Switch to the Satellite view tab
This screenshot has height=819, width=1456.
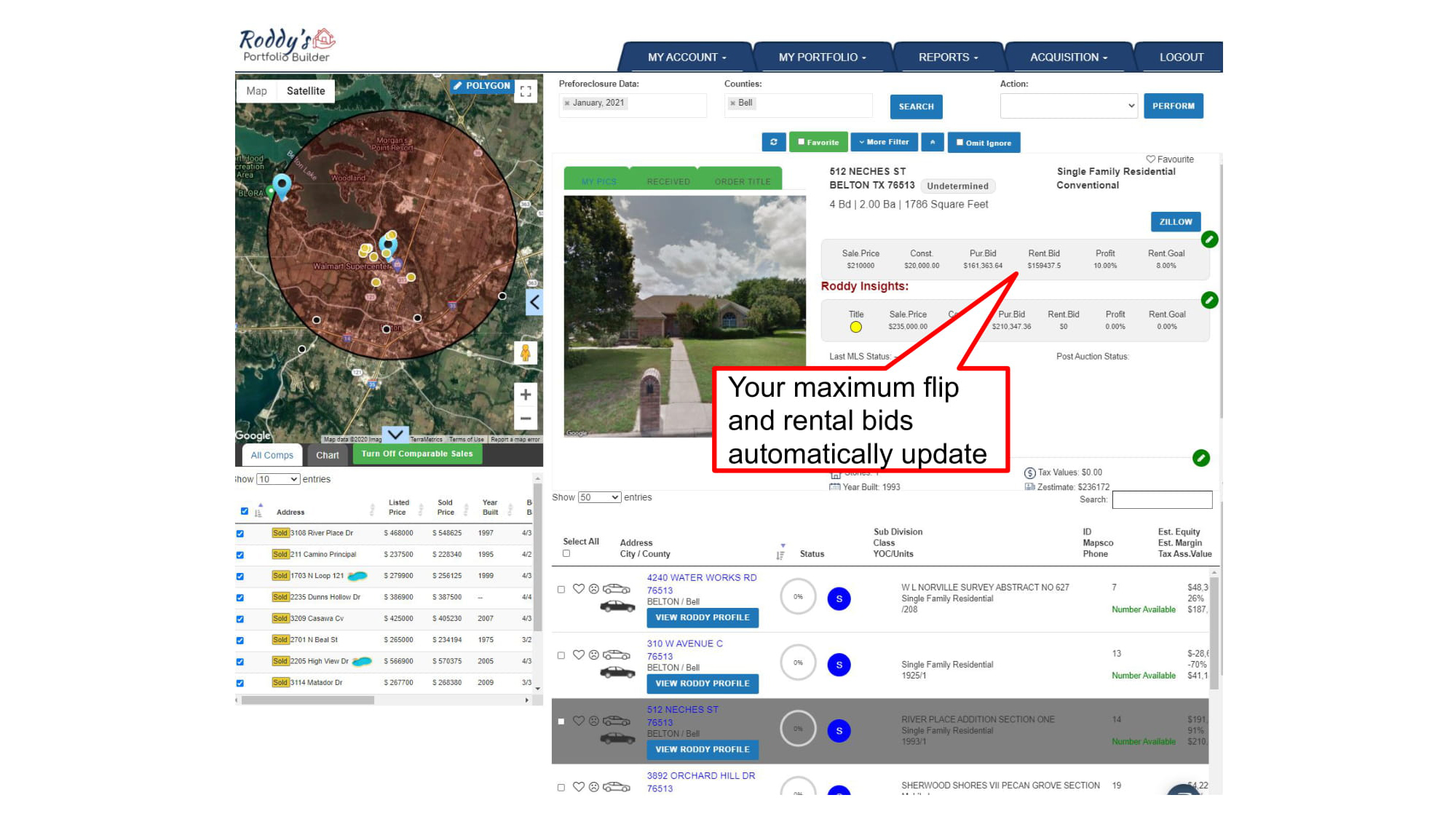pyautogui.click(x=306, y=91)
